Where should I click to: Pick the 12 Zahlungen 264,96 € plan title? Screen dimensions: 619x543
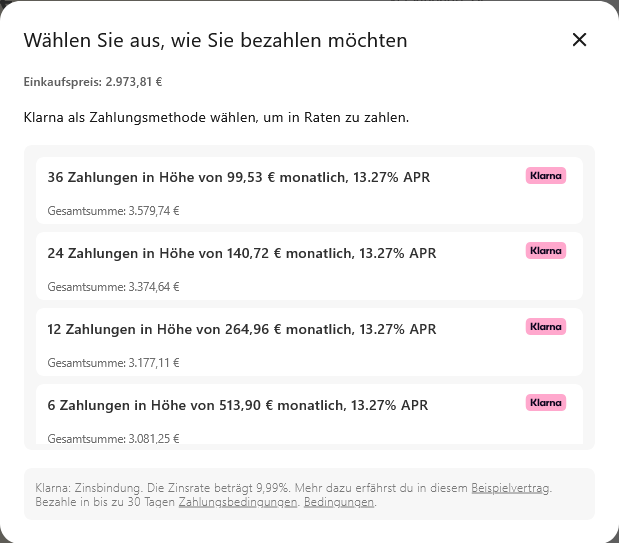tap(242, 330)
